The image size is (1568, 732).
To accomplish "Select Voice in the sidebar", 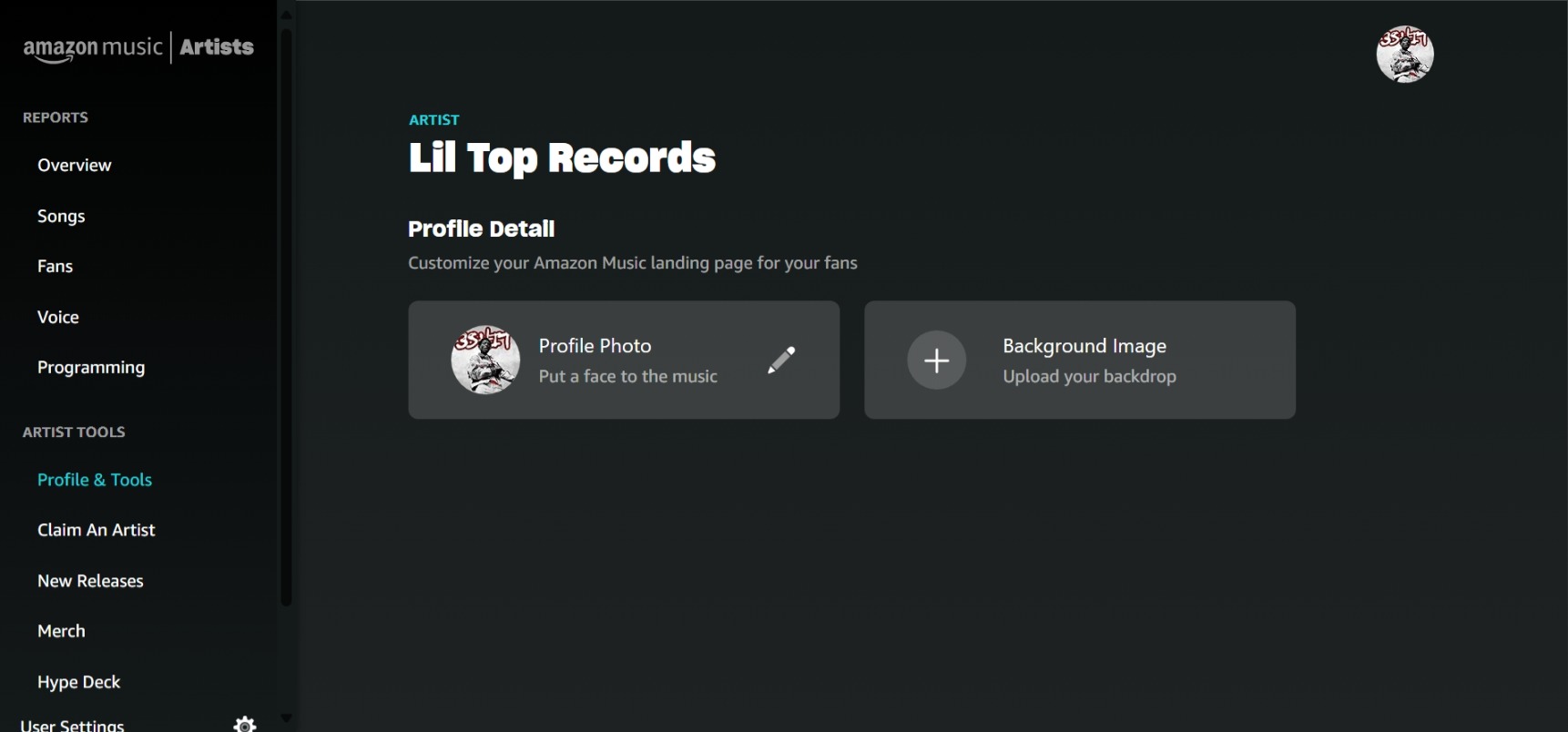I will tap(57, 317).
